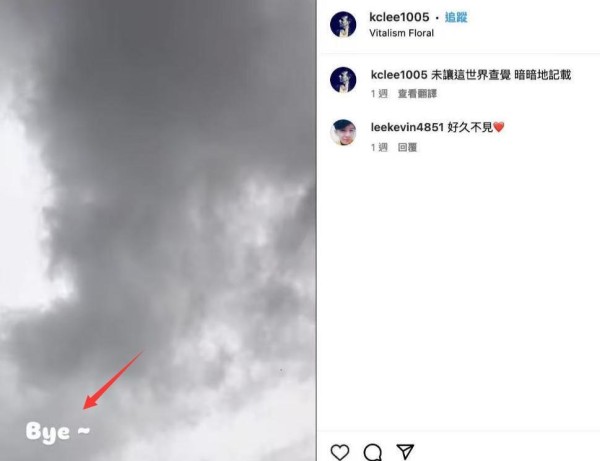Image resolution: width=600 pixels, height=461 pixels.
Task: Reply to leekevin4851 using the 回覆 button
Action: click(407, 147)
